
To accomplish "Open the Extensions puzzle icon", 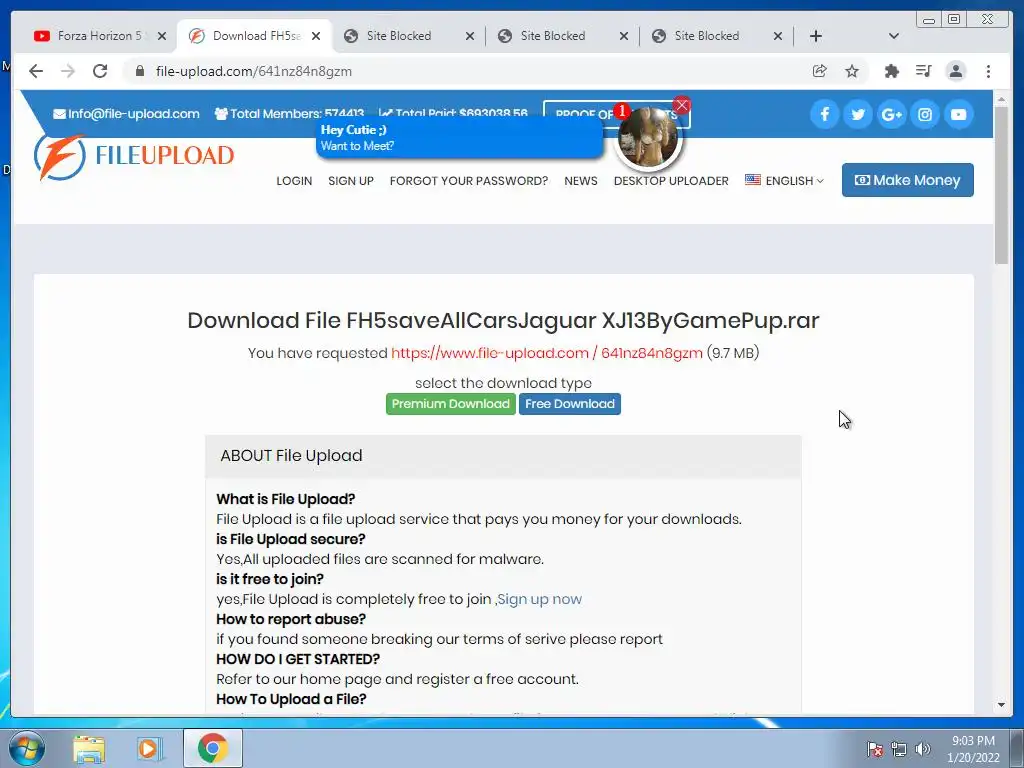I will (891, 71).
